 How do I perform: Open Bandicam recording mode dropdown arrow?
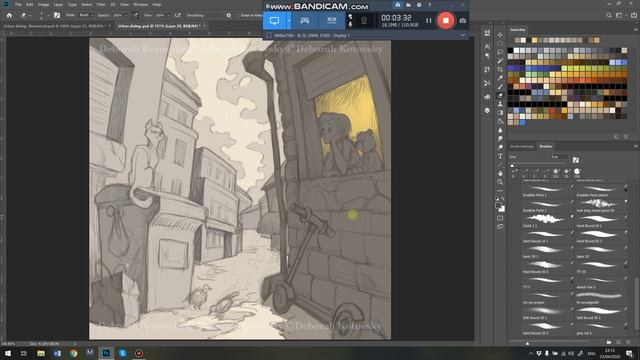click(289, 20)
